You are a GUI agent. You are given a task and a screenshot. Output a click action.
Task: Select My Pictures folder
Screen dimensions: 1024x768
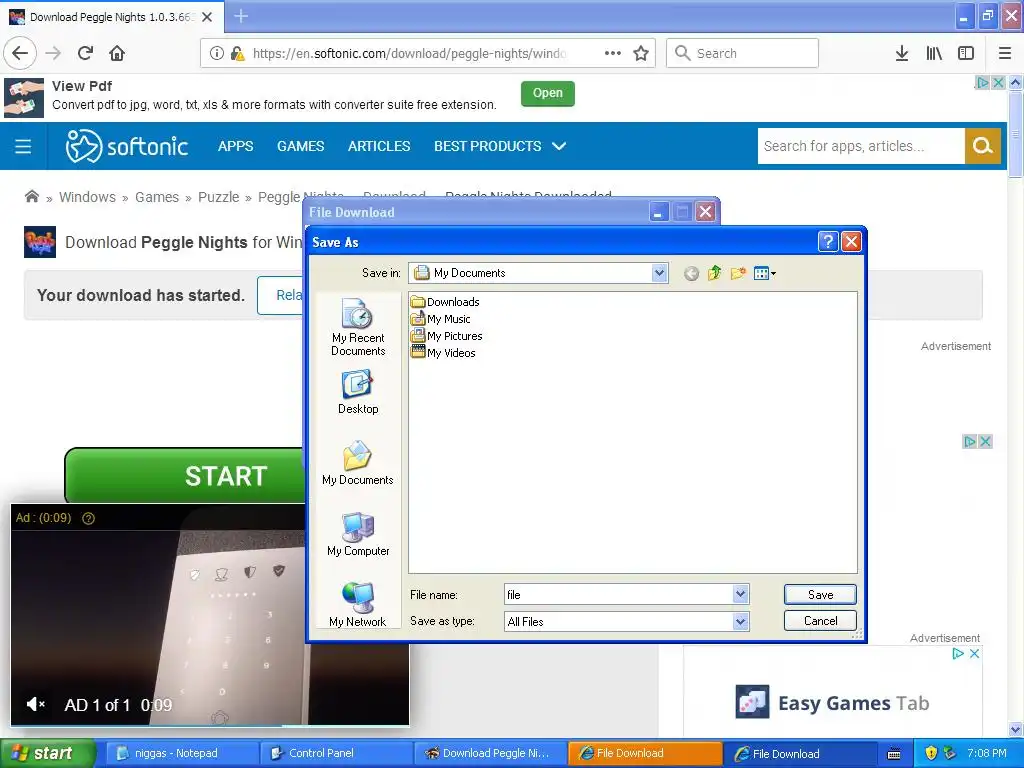point(447,336)
